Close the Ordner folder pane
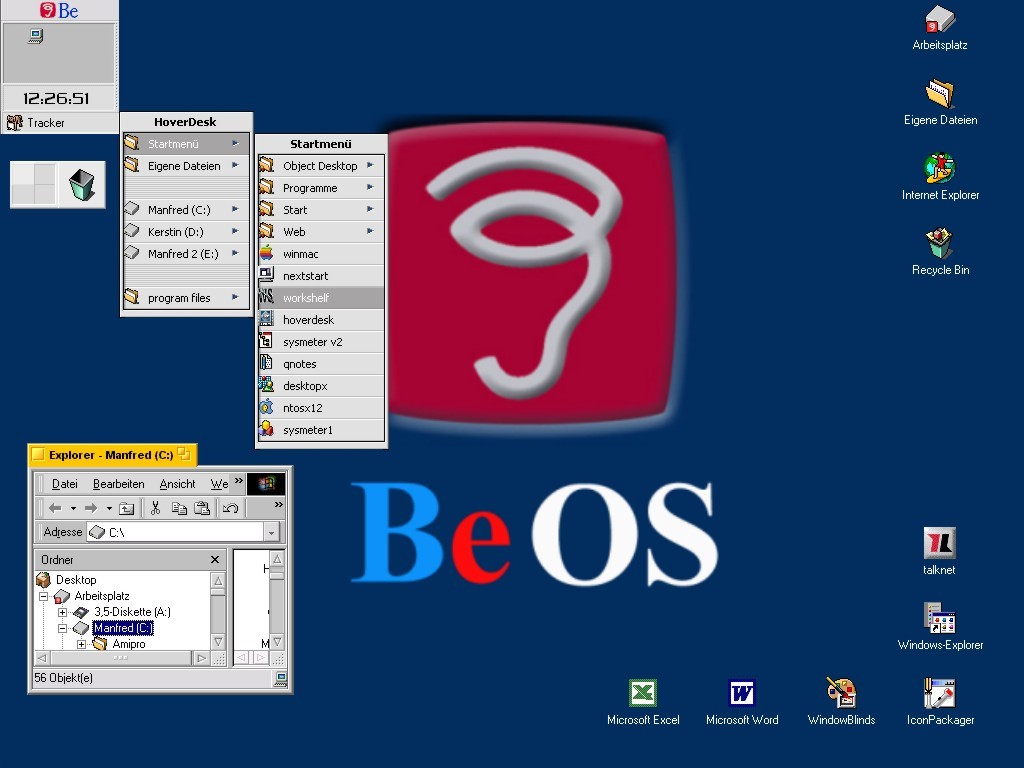Screen dimensions: 1024x768 [215, 560]
